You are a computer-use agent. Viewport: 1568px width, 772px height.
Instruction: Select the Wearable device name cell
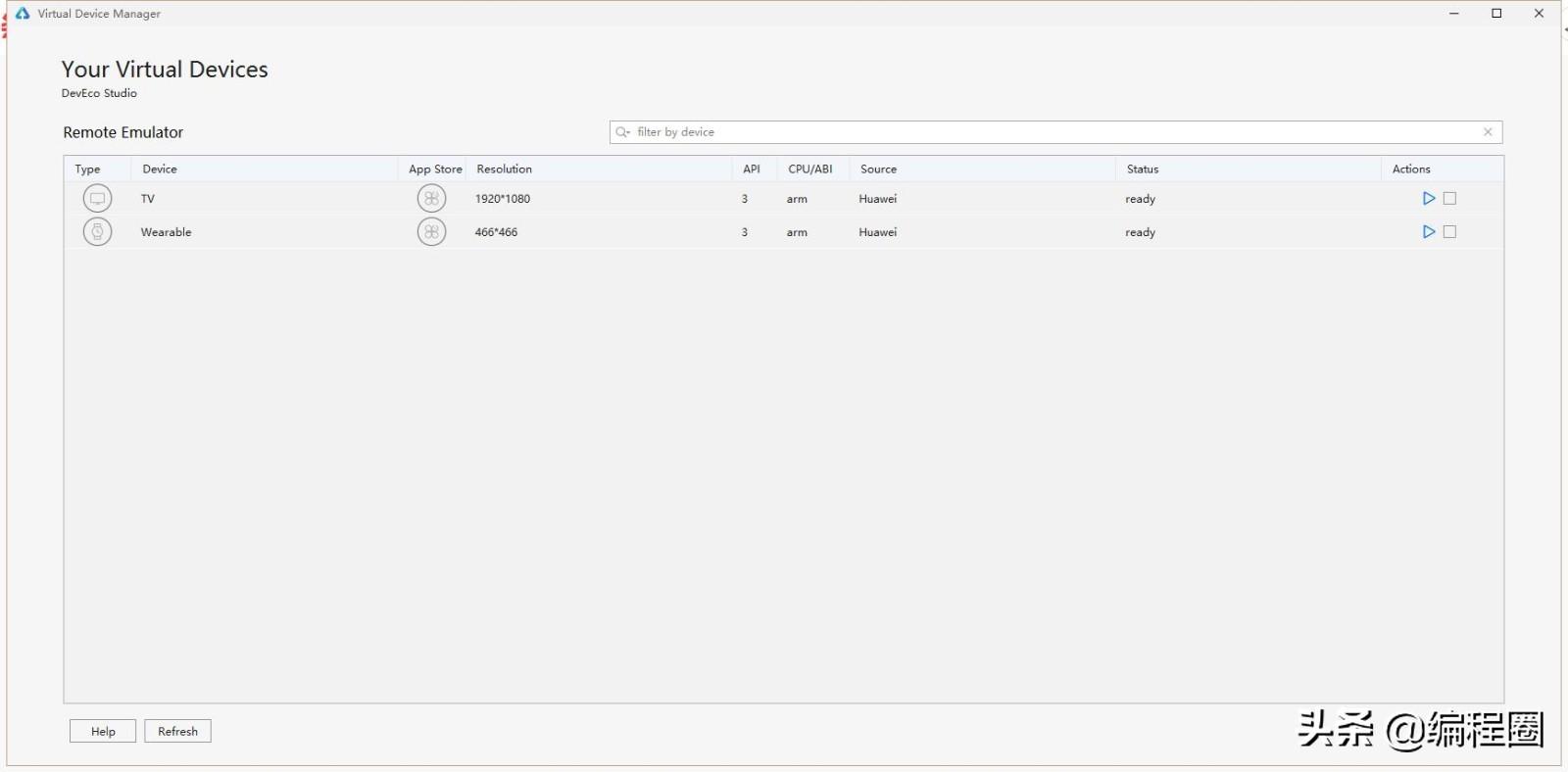166,232
